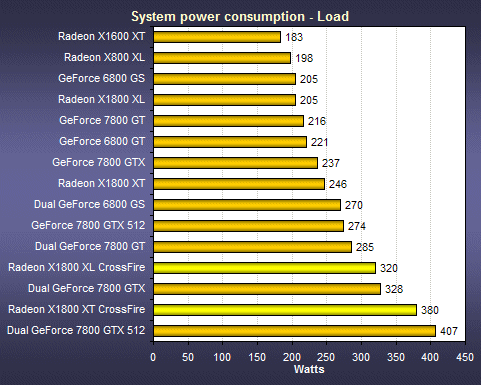481x385 pixels.
Task: Click the value '246'
Action: pyautogui.click(x=338, y=184)
